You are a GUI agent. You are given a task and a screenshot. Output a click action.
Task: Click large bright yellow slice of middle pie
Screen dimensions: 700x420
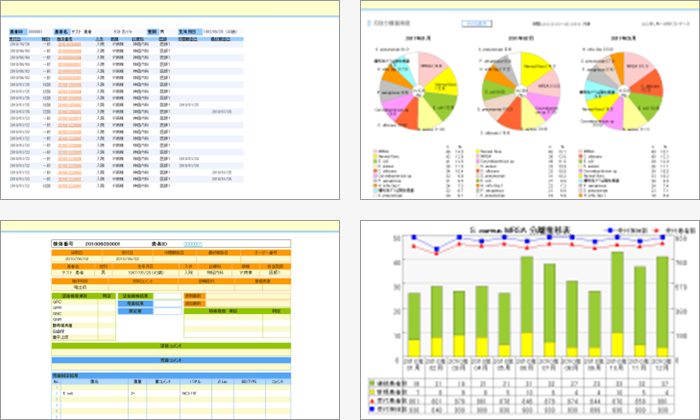pos(537,66)
